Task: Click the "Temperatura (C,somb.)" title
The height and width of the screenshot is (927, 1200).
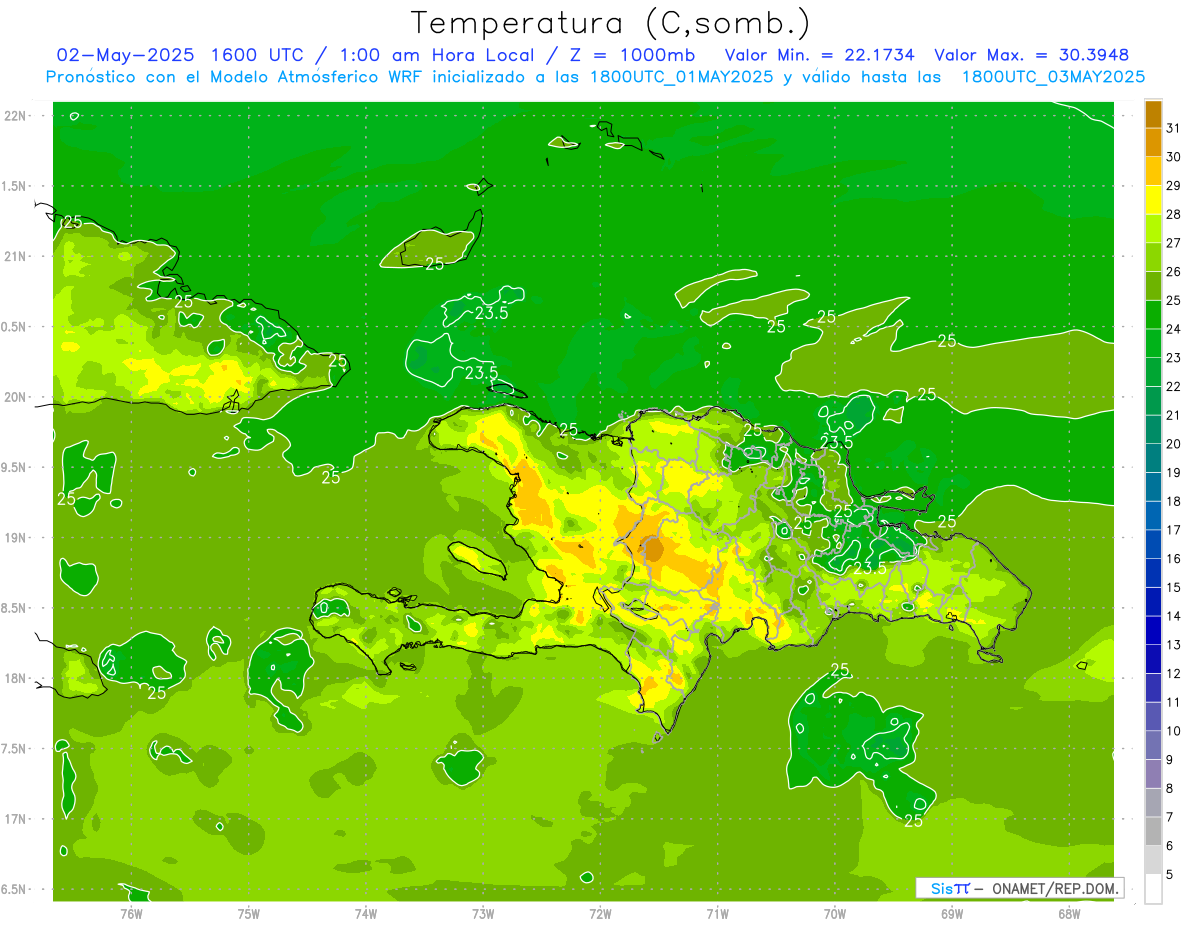Action: 611,23
